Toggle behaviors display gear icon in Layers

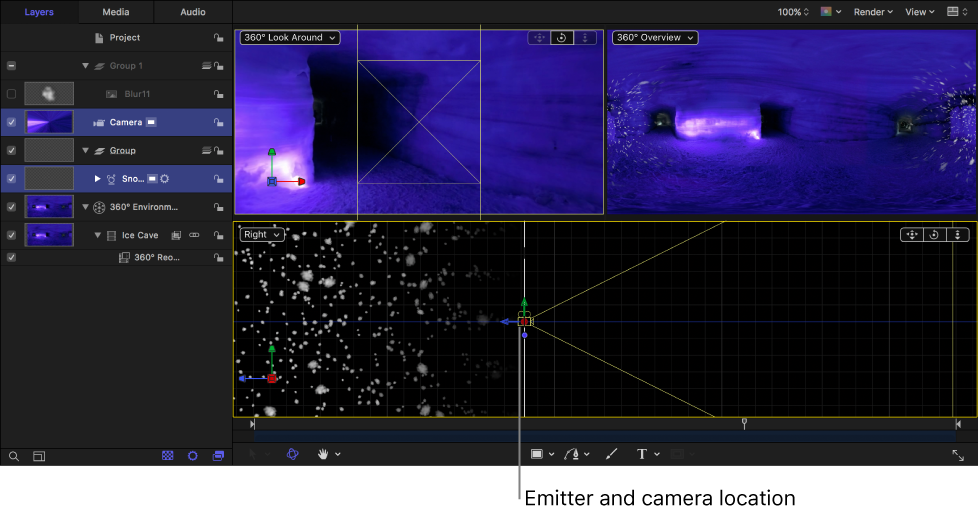[193, 456]
